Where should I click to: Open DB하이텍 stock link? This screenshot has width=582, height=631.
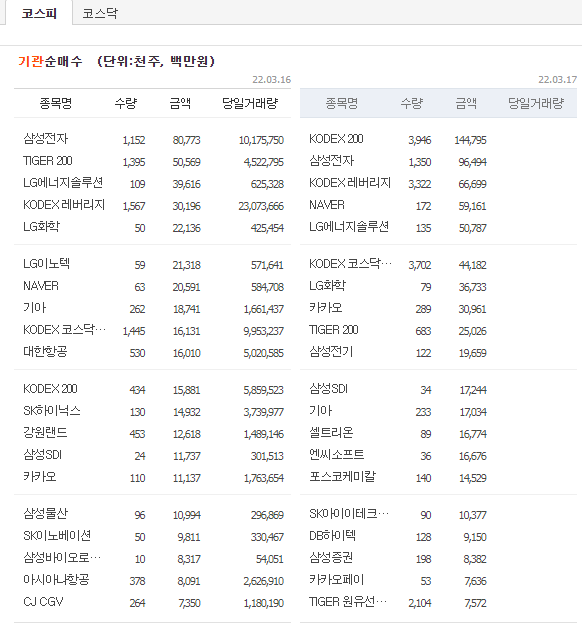pos(332,536)
